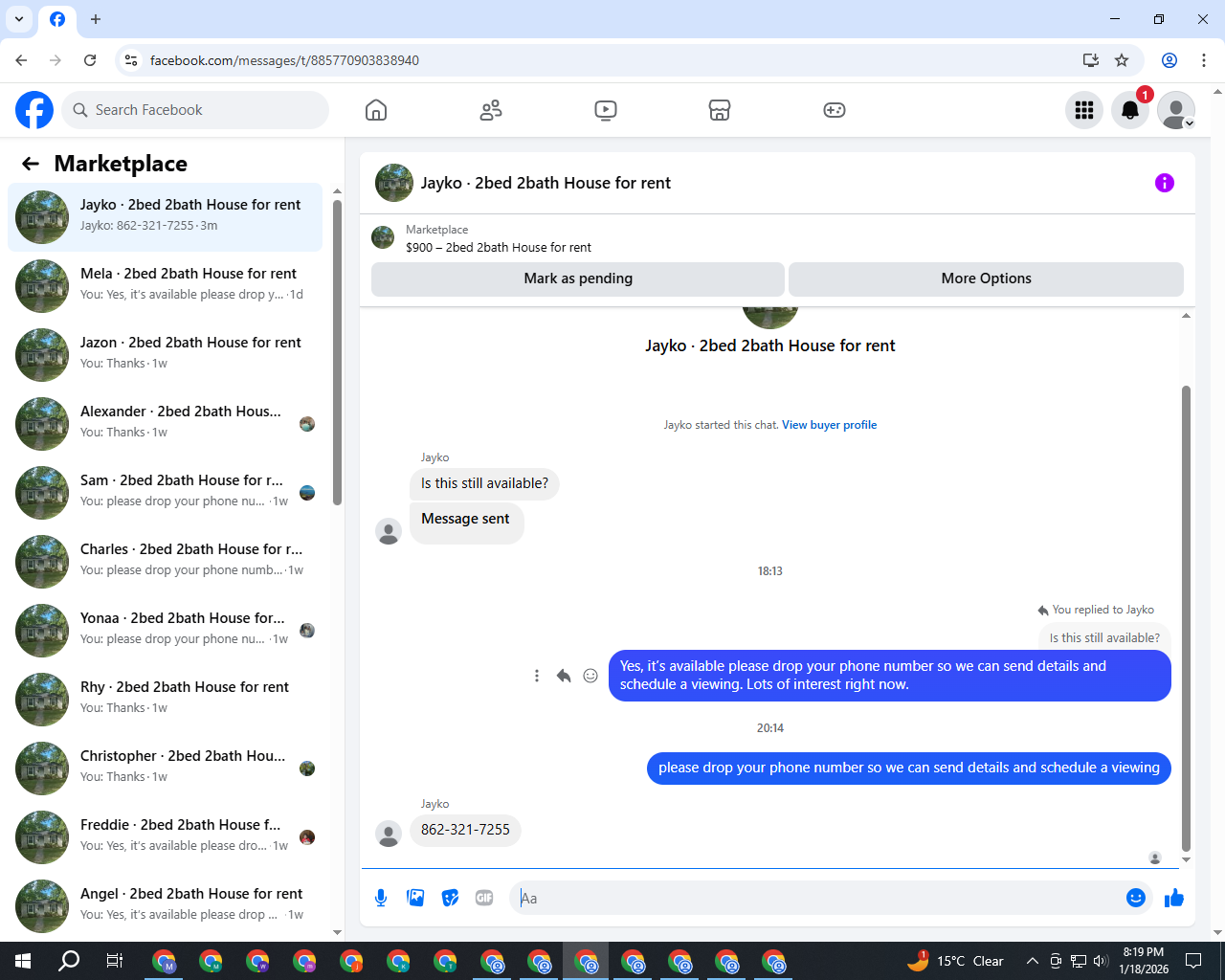Open Task View on the taskbar
Viewport: 1225px width, 980px height.
pos(114,961)
